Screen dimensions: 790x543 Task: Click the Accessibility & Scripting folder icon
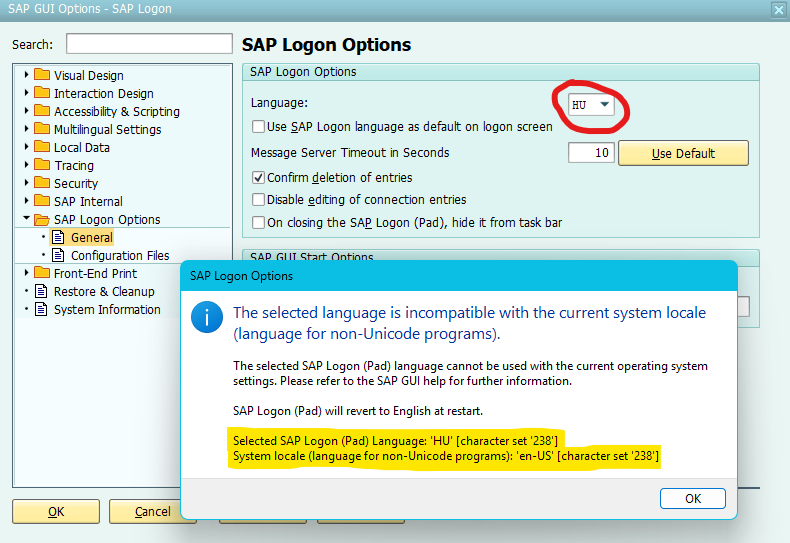point(42,111)
